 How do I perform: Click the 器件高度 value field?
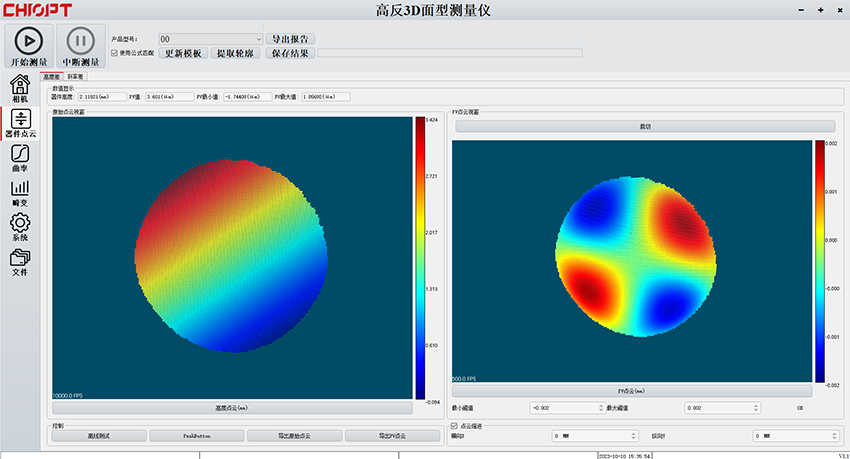click(x=101, y=97)
